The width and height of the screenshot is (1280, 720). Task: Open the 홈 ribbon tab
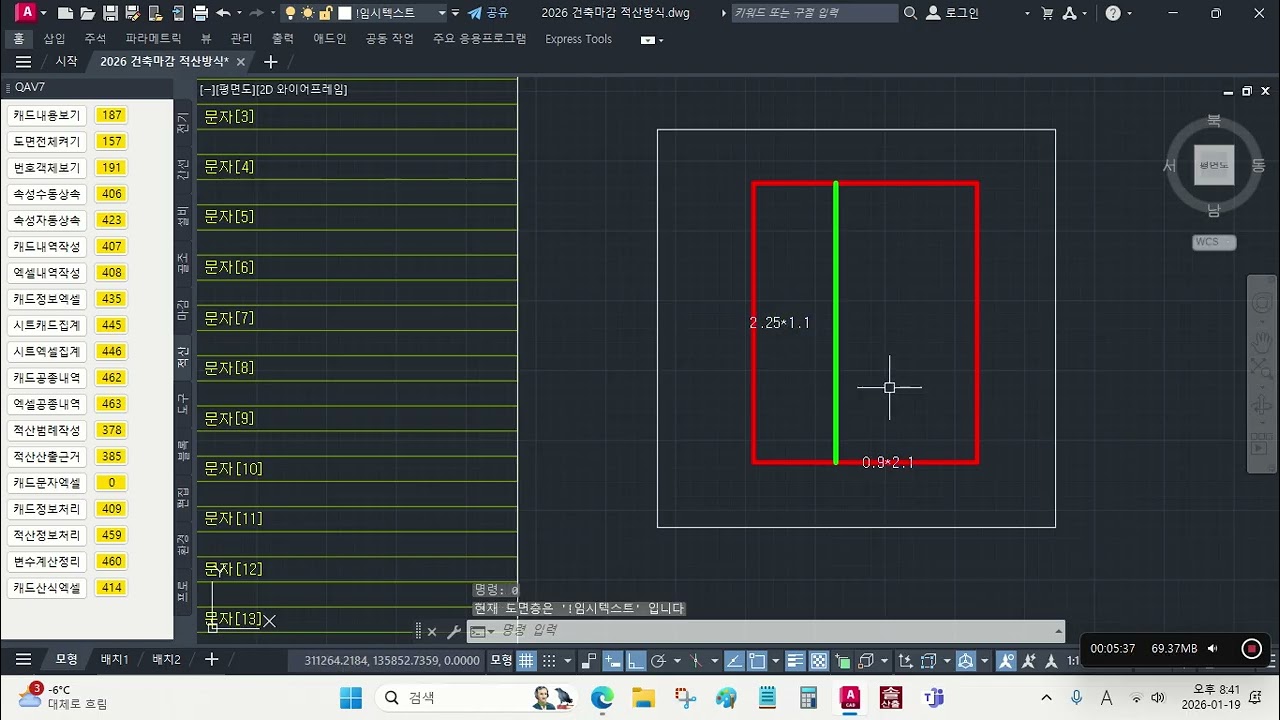click(x=18, y=39)
